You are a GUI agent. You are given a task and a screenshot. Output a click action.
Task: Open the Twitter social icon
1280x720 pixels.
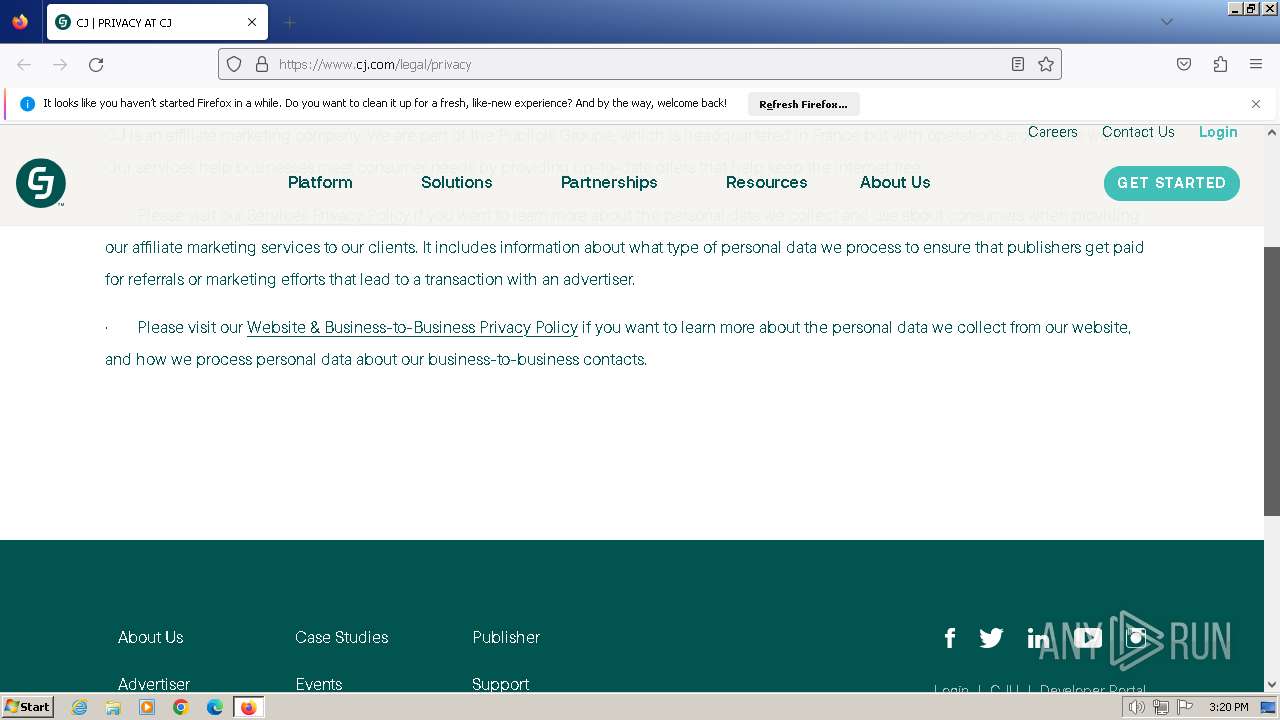point(991,638)
